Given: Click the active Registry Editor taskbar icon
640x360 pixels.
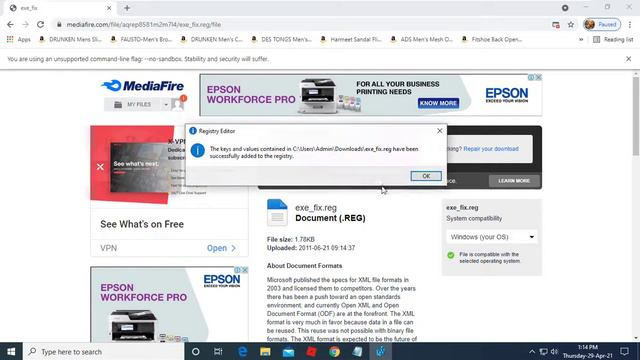Looking at the screenshot, I should [380, 351].
